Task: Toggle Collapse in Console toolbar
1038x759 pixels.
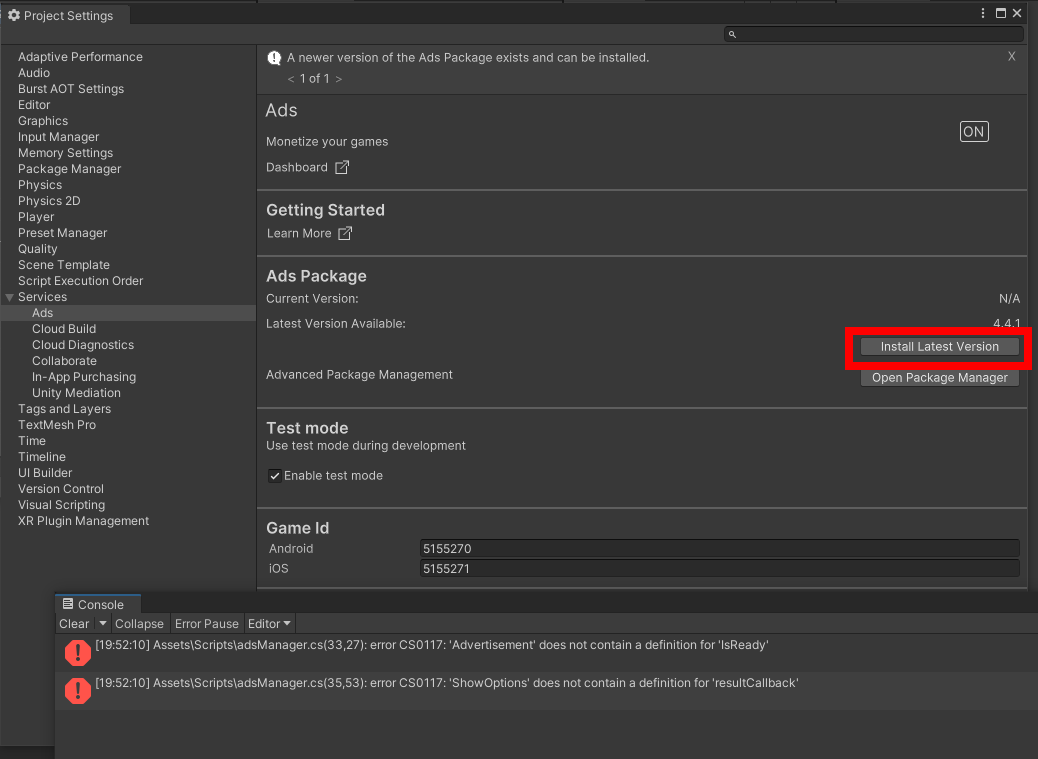Action: tap(139, 623)
